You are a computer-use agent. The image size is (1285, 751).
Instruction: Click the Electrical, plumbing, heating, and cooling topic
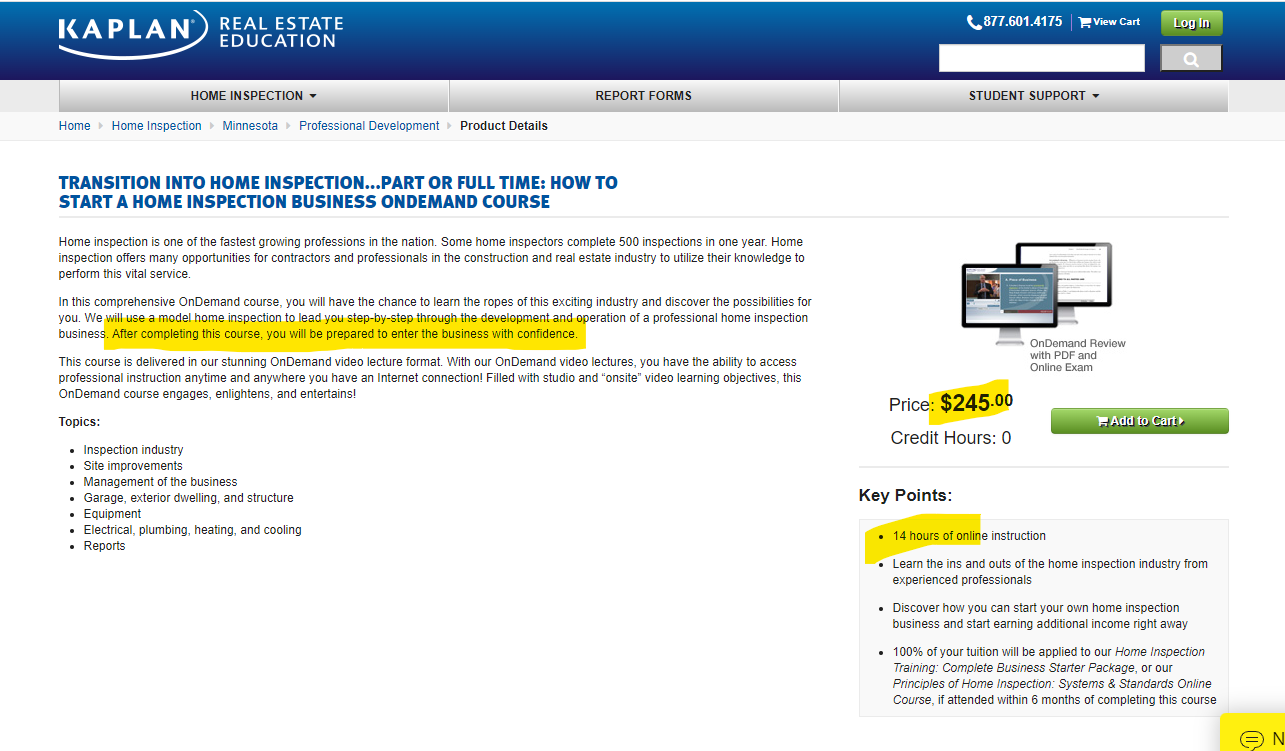coord(193,530)
